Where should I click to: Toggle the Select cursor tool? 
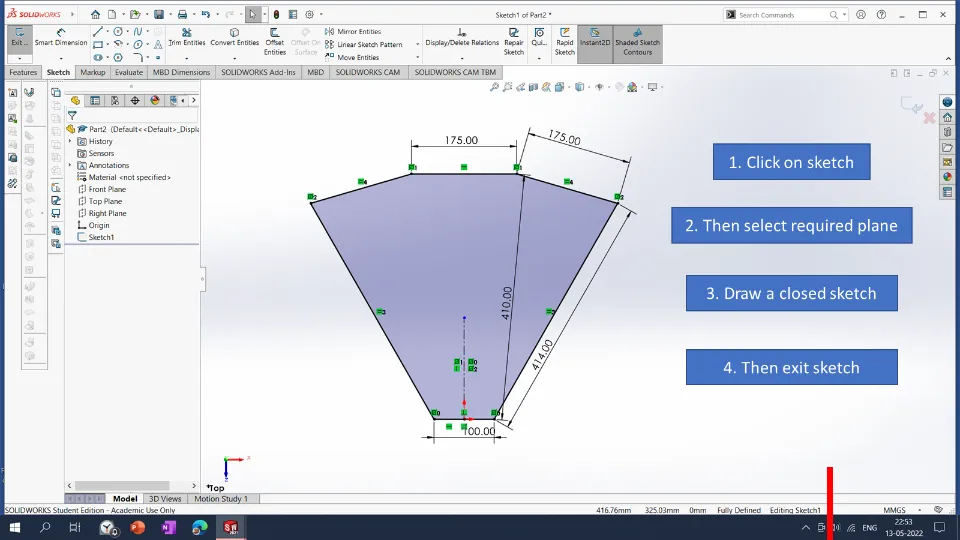(252, 15)
